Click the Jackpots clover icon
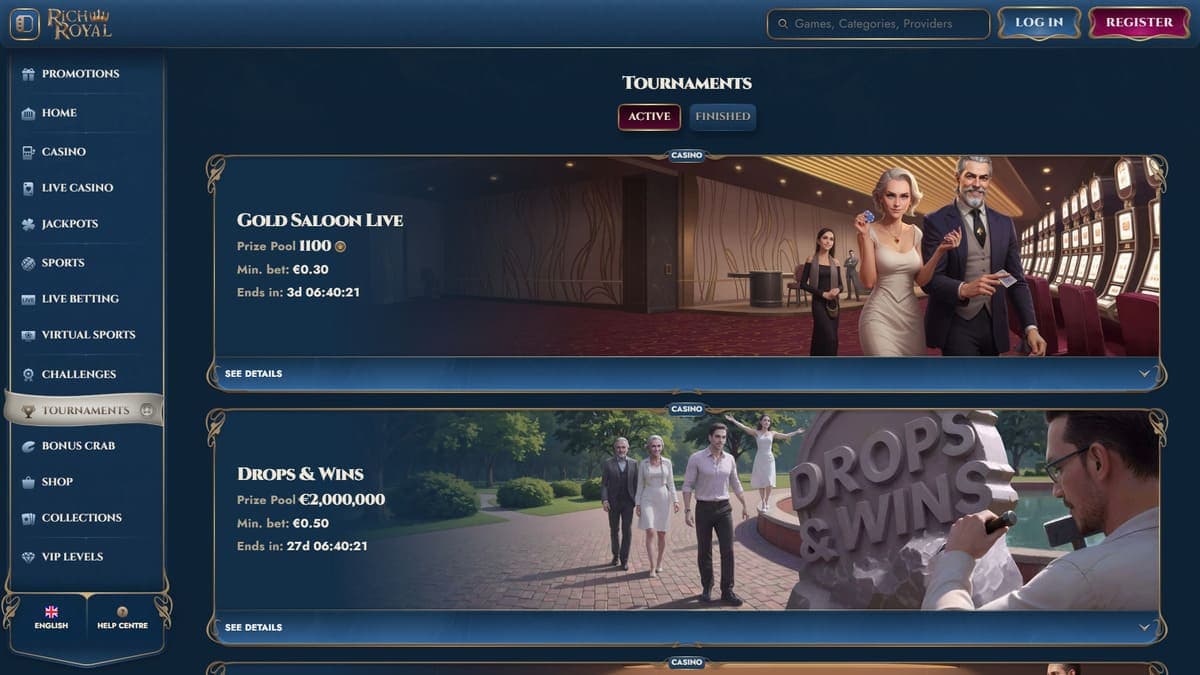This screenshot has width=1200, height=675. tap(28, 224)
